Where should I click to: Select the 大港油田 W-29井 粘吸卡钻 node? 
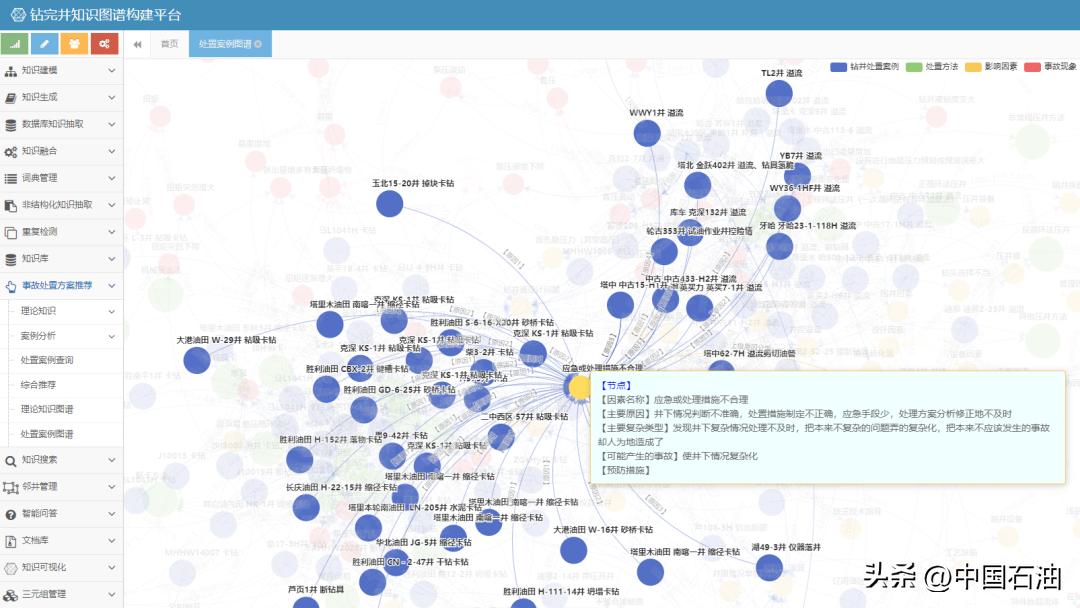coord(196,360)
